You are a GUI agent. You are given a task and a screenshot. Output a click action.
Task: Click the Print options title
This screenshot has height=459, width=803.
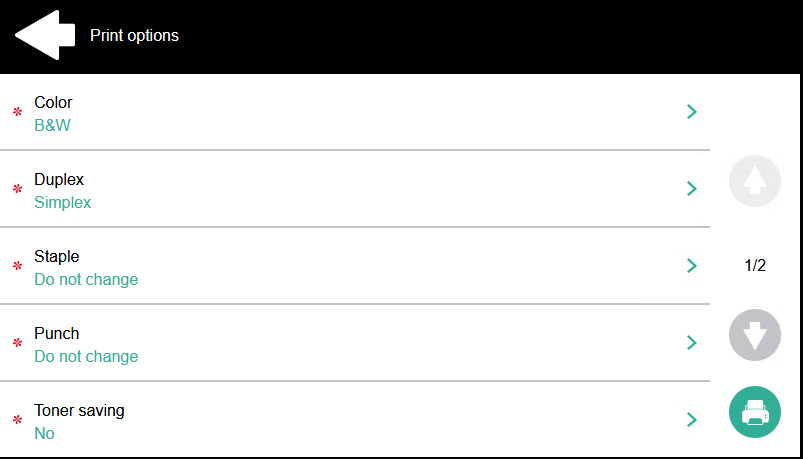135,36
